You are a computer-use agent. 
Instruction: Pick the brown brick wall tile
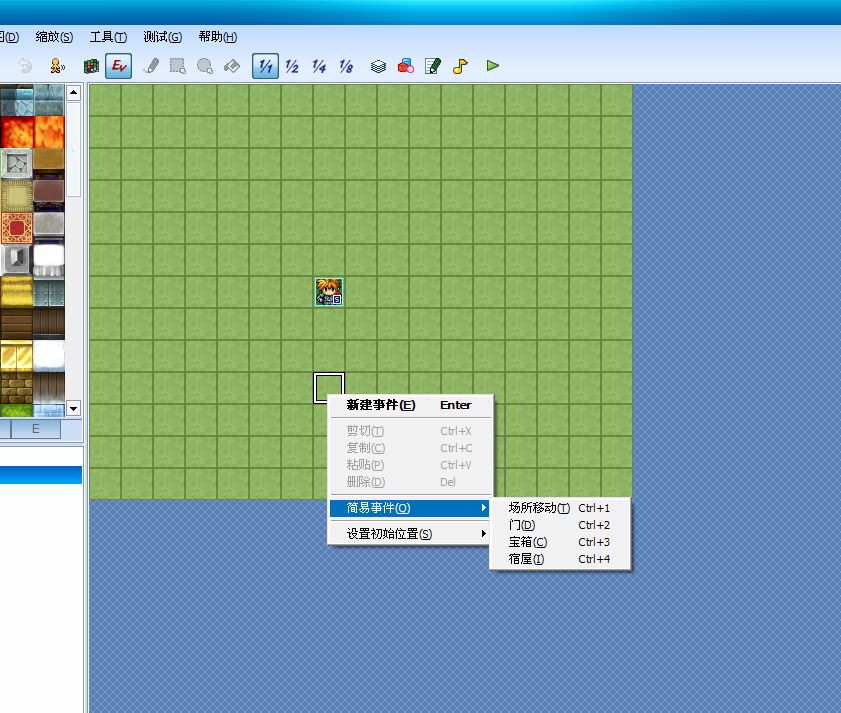point(17,388)
